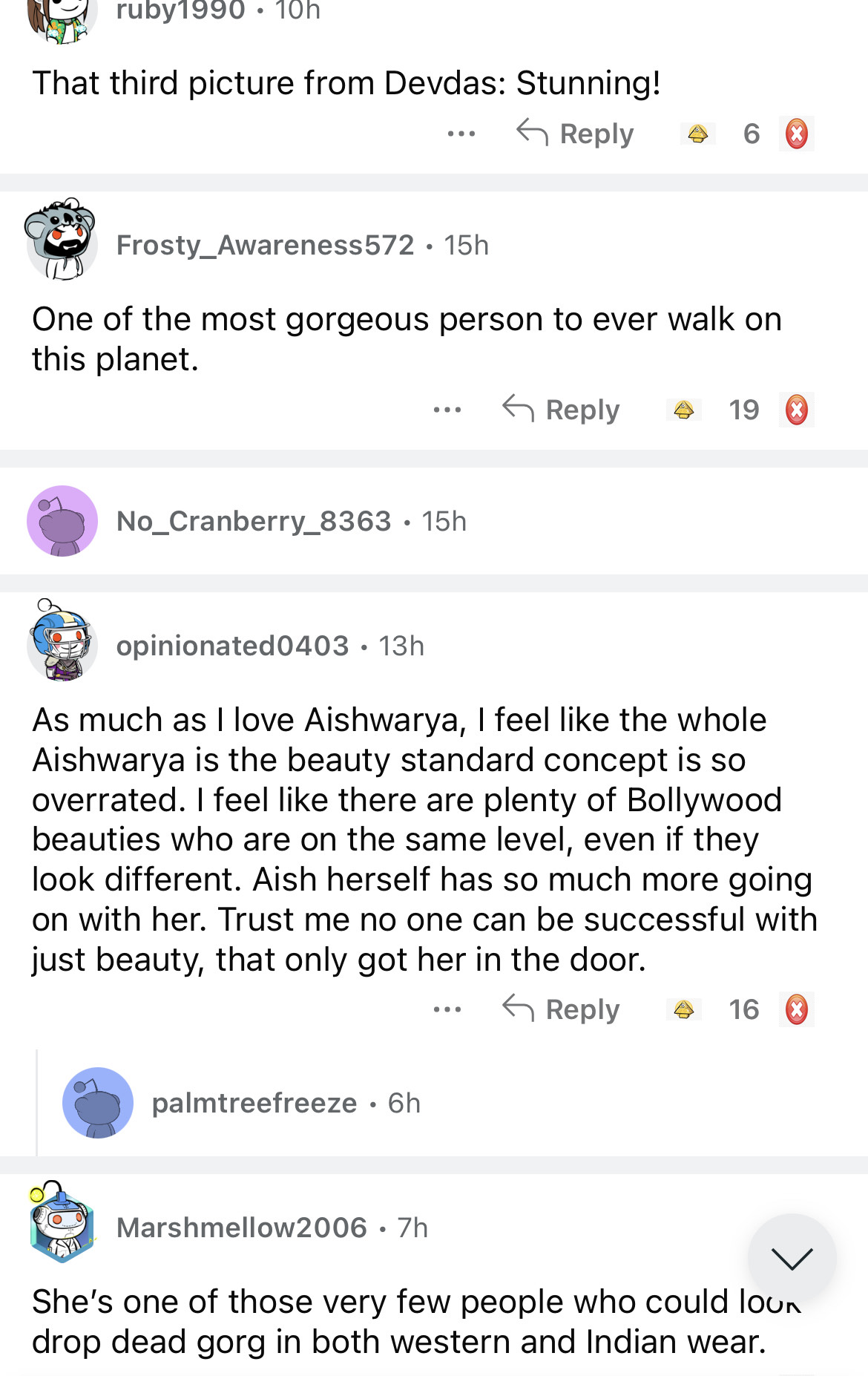
Task: Downvote ruby1990's Devdas comment
Action: click(x=796, y=134)
